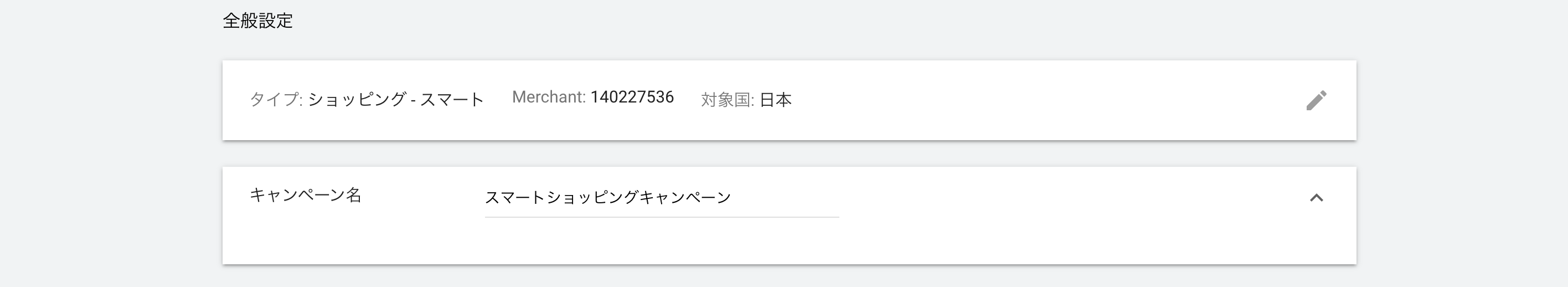Click empty area below the campaign name field
Viewport: 1568px width, 287px height.
point(661,244)
